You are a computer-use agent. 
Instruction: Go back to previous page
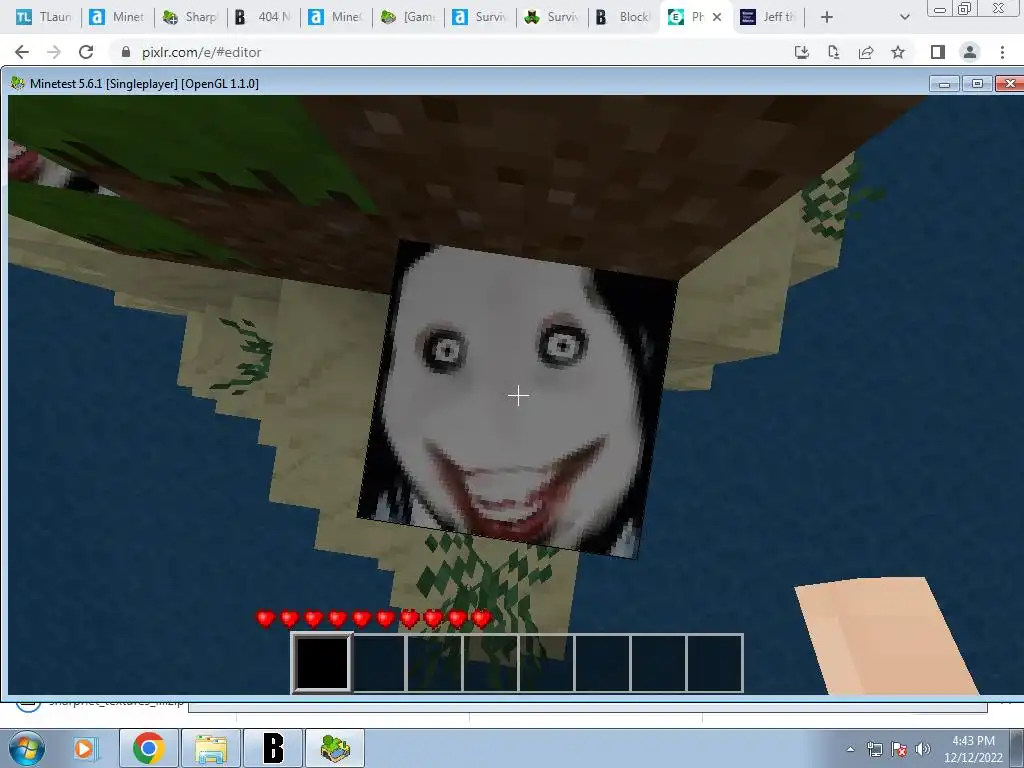tap(22, 52)
